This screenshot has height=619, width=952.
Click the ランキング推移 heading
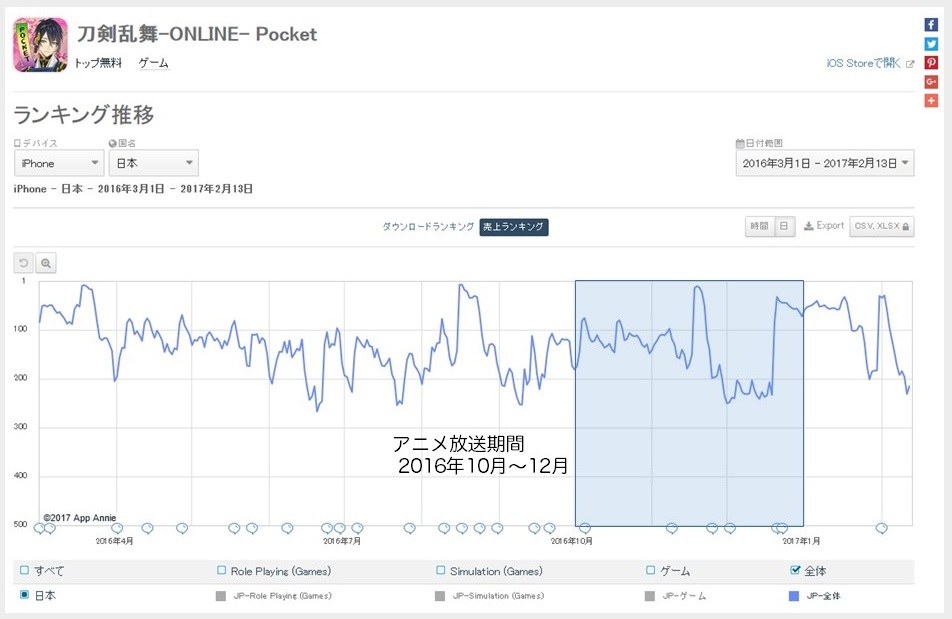pyautogui.click(x=84, y=114)
